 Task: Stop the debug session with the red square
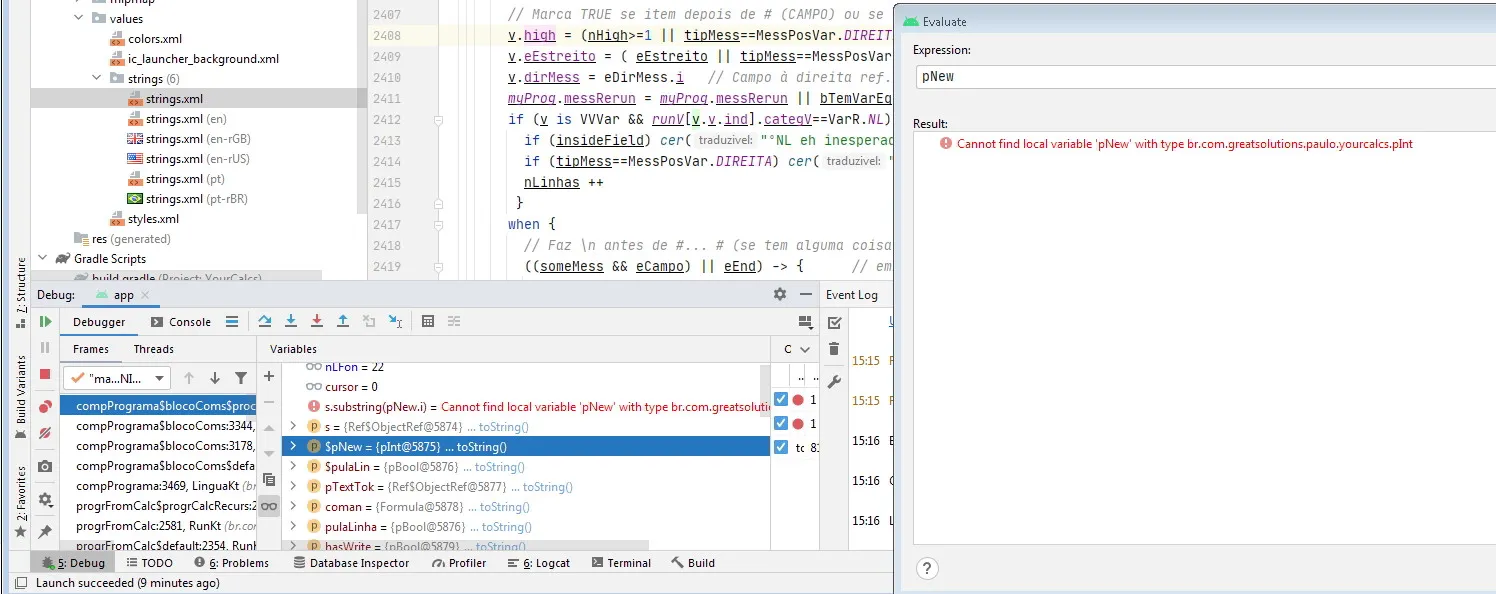(45, 374)
